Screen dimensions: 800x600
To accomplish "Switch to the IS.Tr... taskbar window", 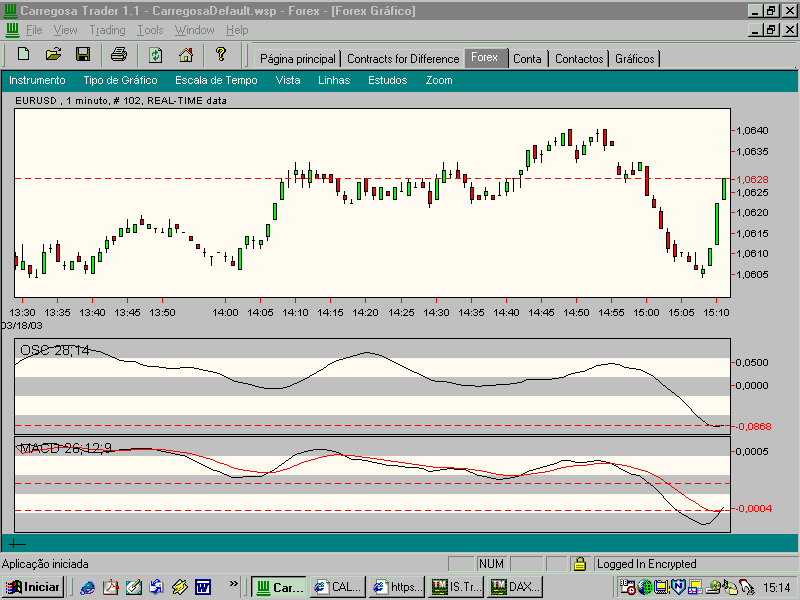I will click(457, 587).
